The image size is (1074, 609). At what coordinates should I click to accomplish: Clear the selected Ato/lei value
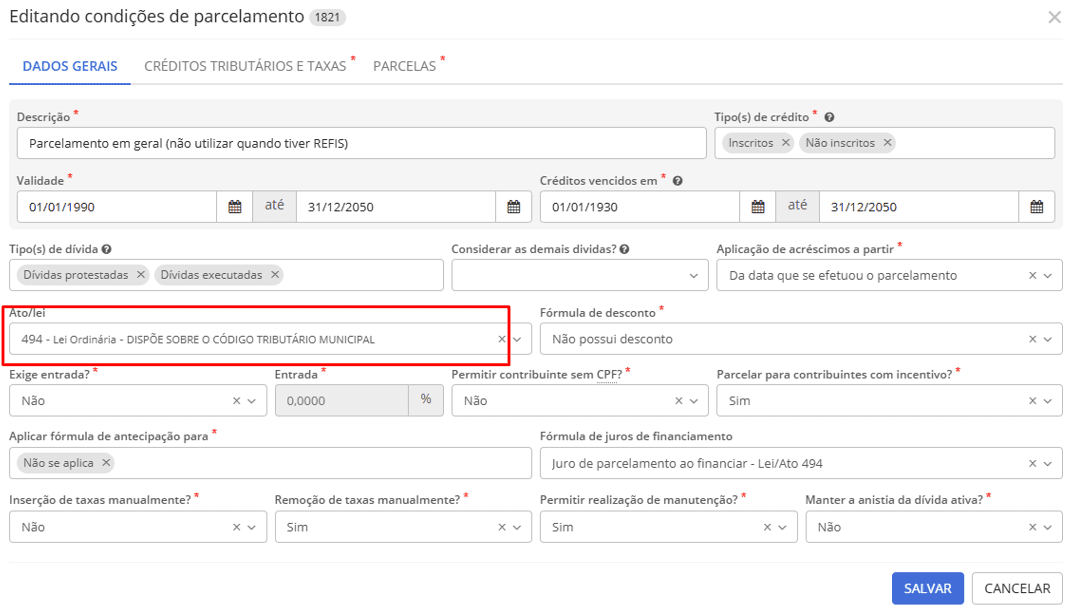coord(502,340)
